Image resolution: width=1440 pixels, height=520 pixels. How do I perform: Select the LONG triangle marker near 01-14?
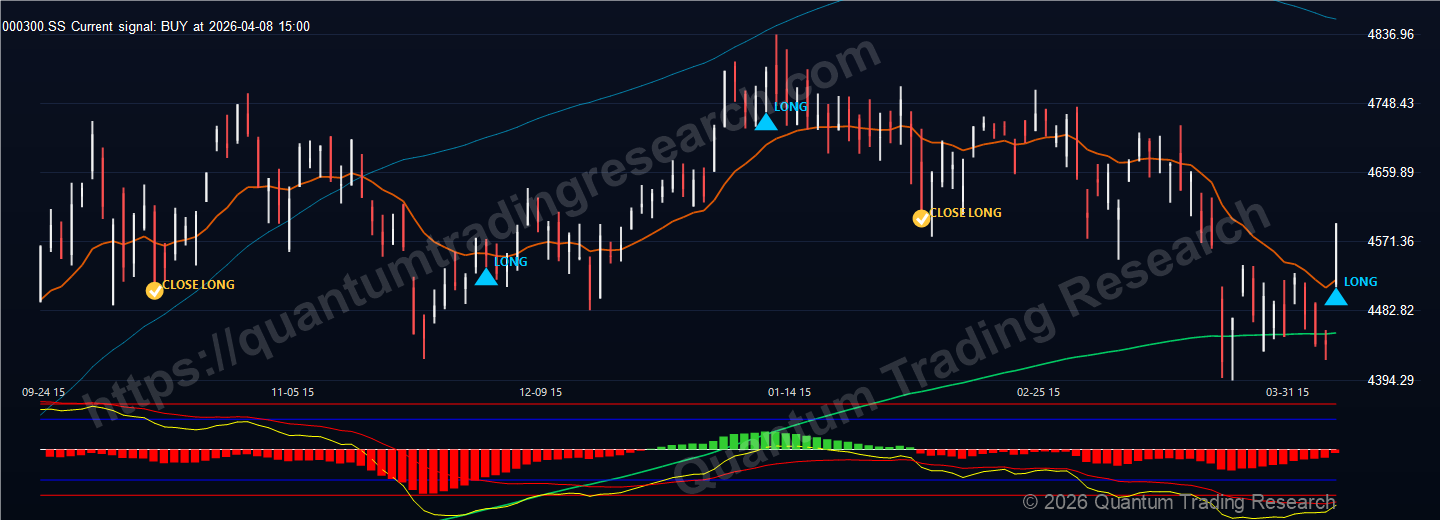tap(766, 122)
